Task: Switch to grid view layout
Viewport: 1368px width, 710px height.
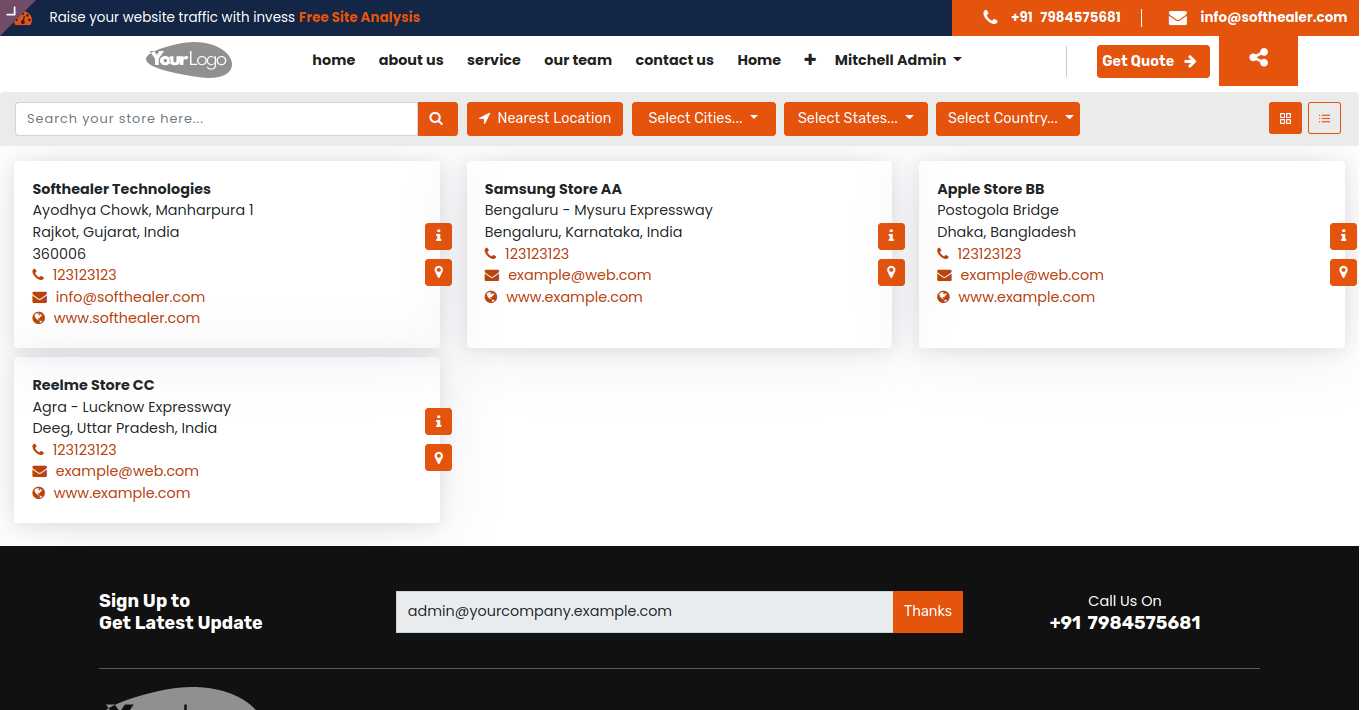Action: click(x=1285, y=118)
